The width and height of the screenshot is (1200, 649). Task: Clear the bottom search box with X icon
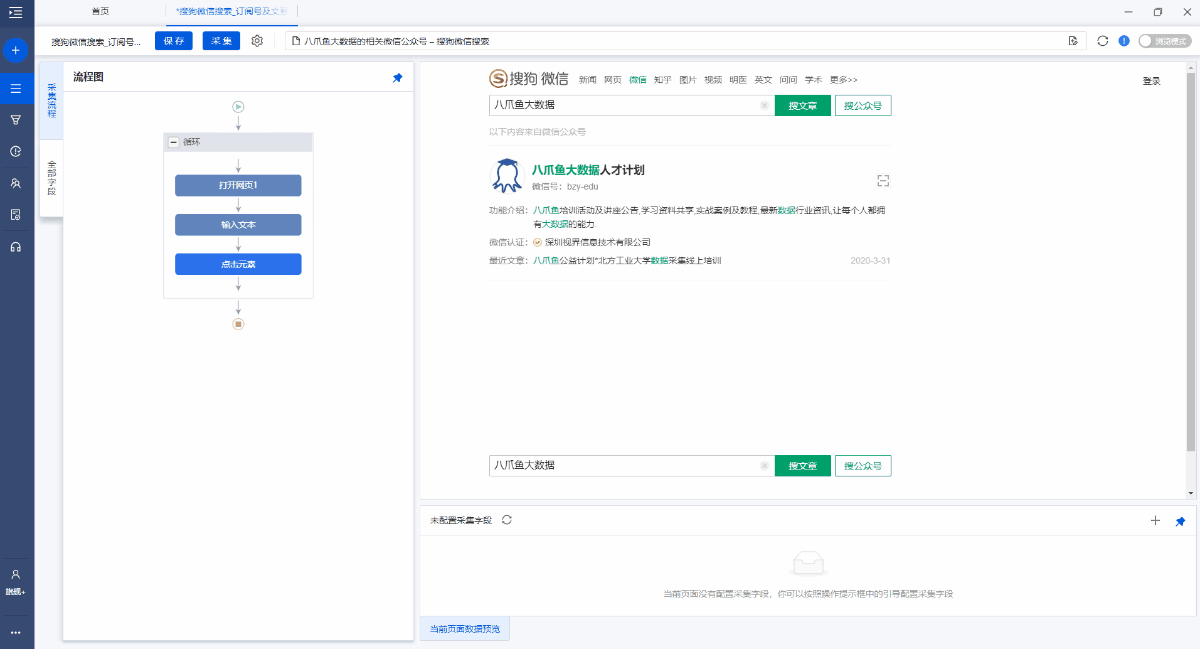pyautogui.click(x=764, y=465)
